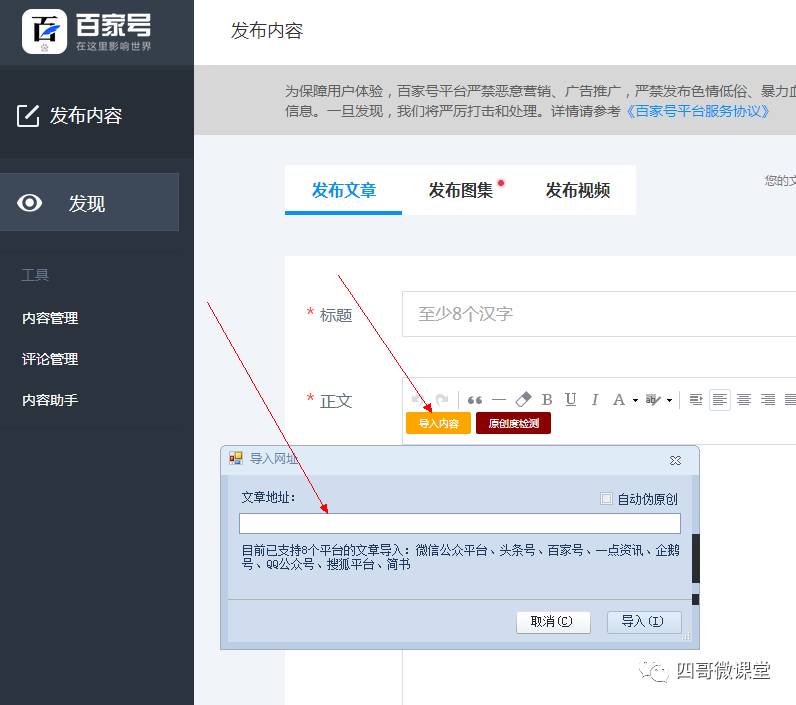Click the 导入网址 dialog title icon
Viewport: 796px width, 705px height.
[236, 458]
